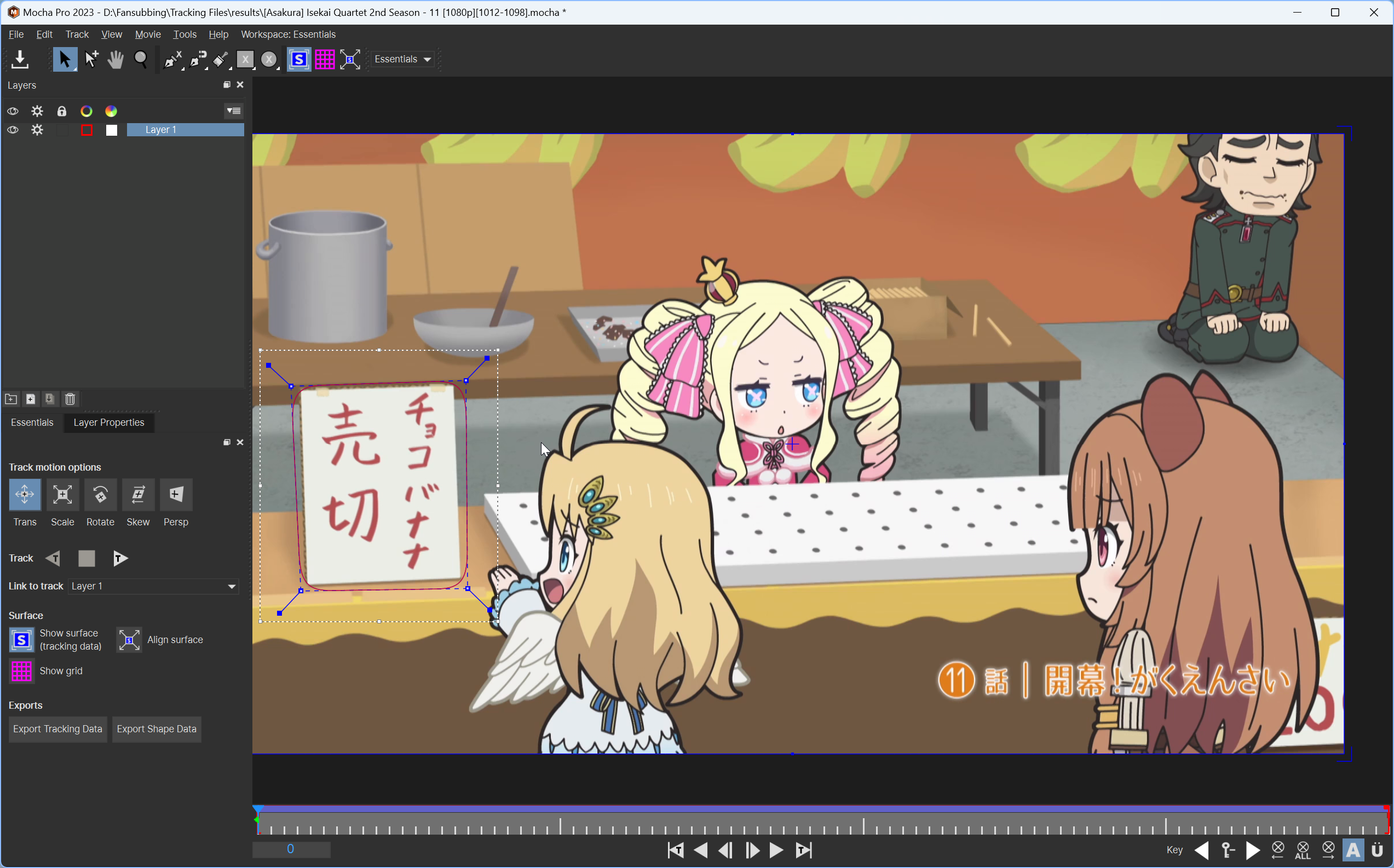Click the Align surface button
The height and width of the screenshot is (868, 1394).
click(129, 640)
